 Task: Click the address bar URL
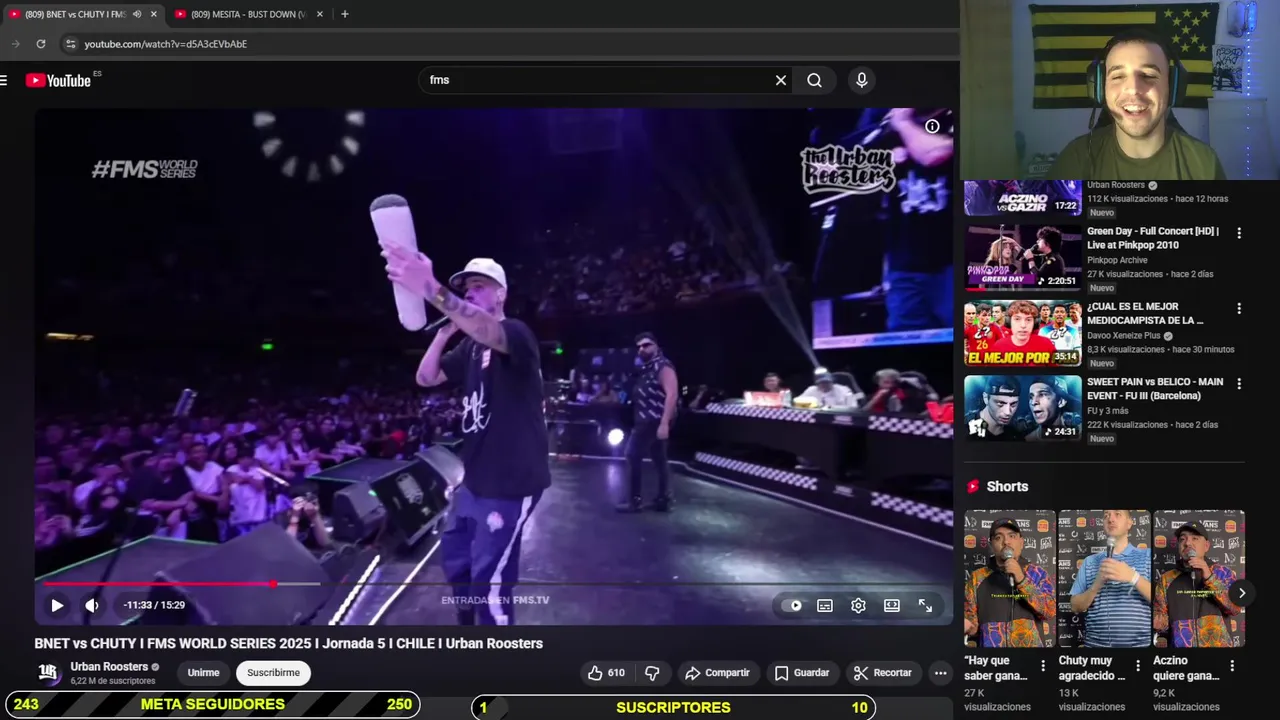click(x=165, y=44)
